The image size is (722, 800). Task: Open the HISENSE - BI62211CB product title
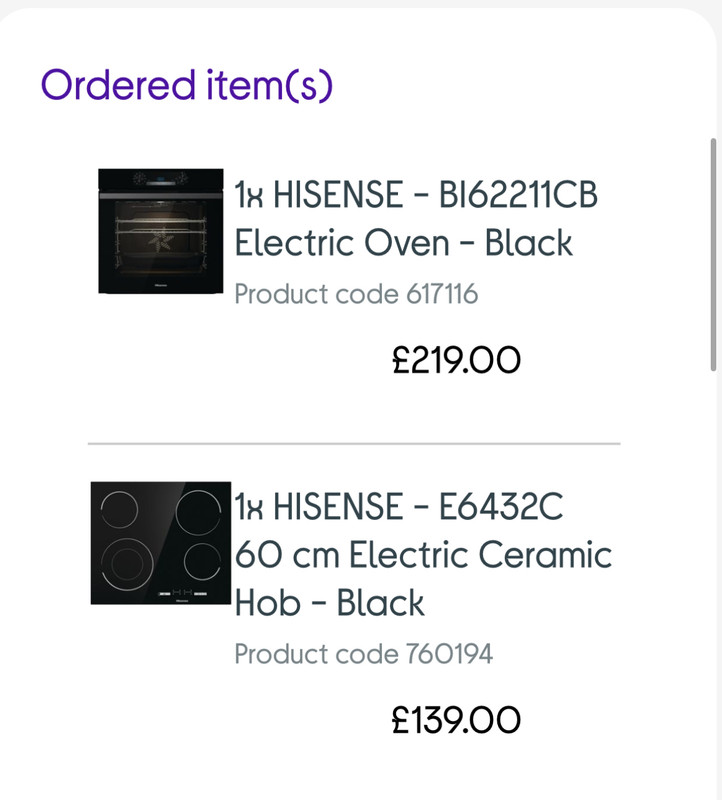point(435,194)
